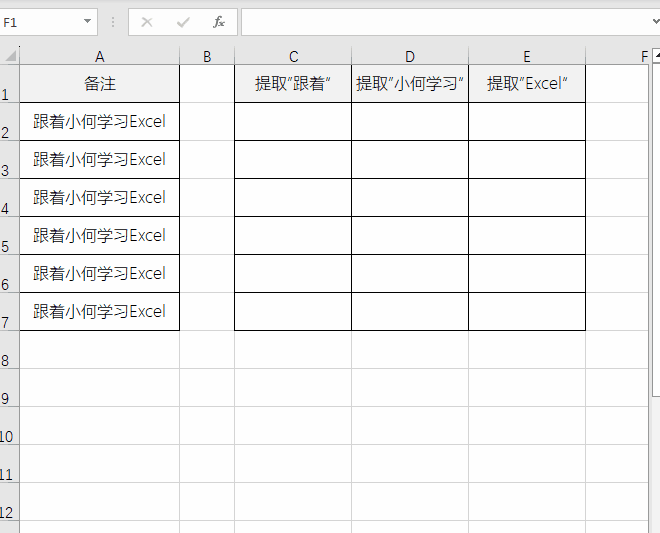Viewport: 660px width, 533px height.
Task: Select cell A4 with 跟着小何学习Excel
Action: tap(100, 197)
